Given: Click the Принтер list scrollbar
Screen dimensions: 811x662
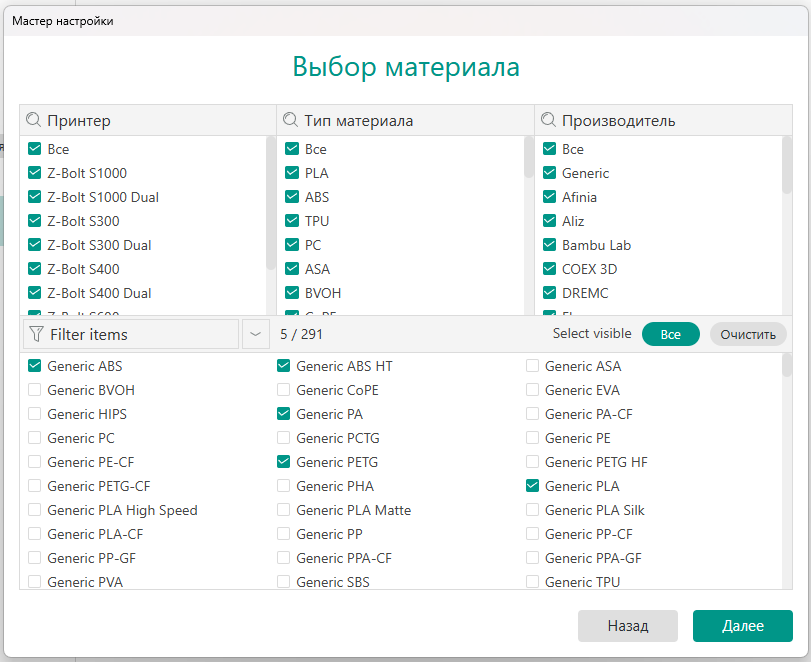Looking at the screenshot, I should (x=271, y=203).
